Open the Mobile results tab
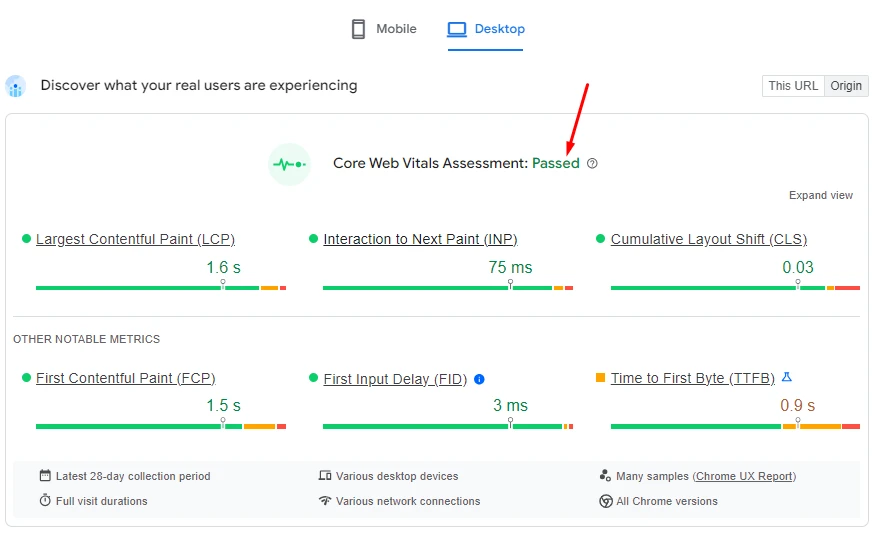This screenshot has width=884, height=533. [x=384, y=29]
